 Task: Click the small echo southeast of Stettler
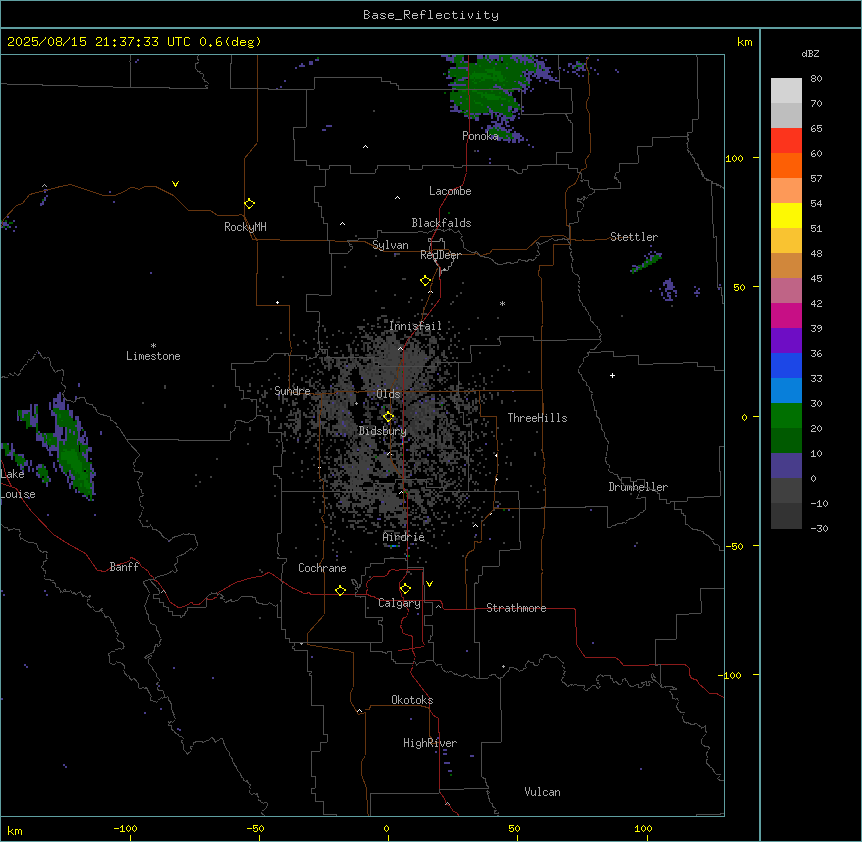[x=668, y=289]
